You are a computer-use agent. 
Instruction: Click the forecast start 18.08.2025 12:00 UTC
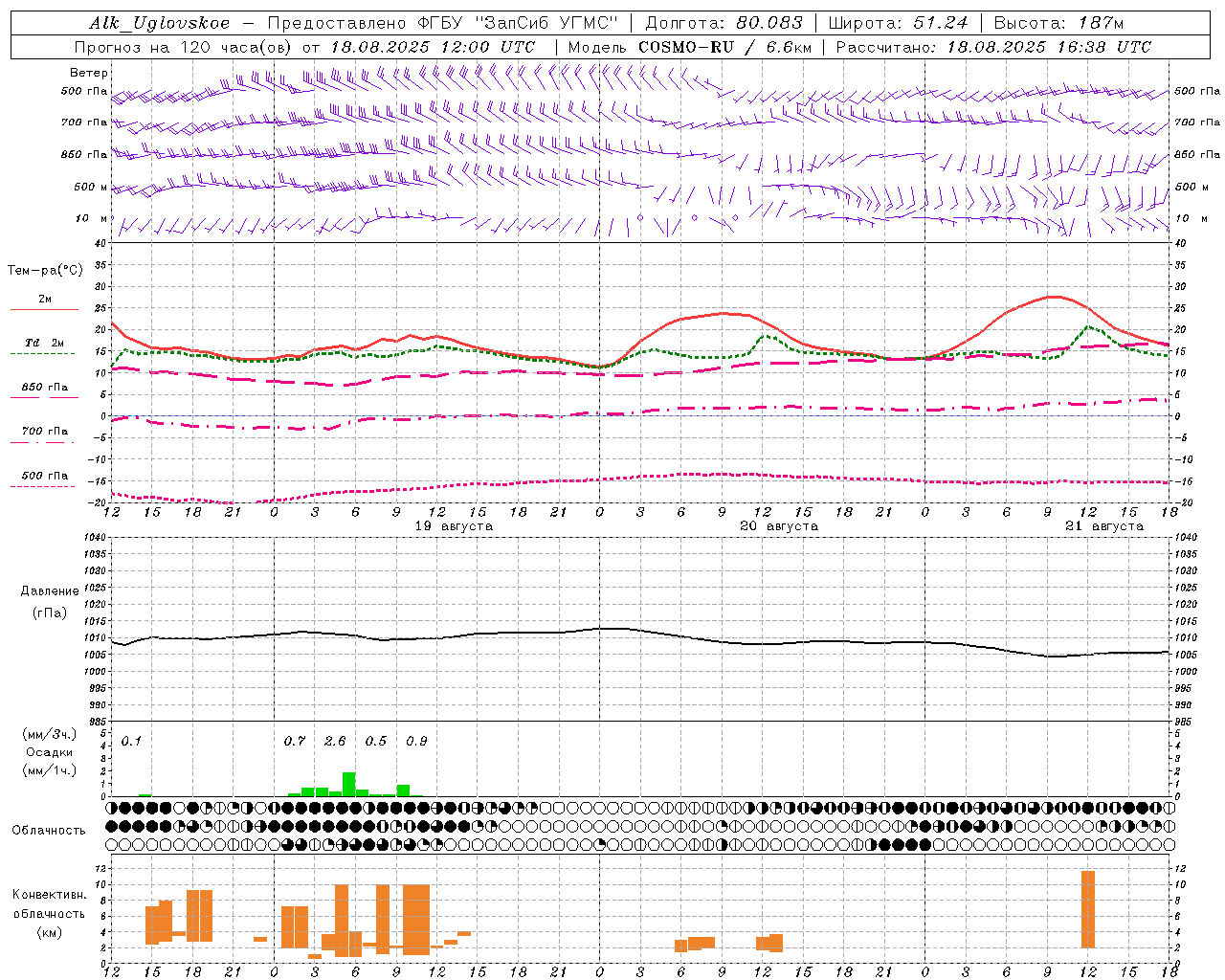[x=434, y=47]
